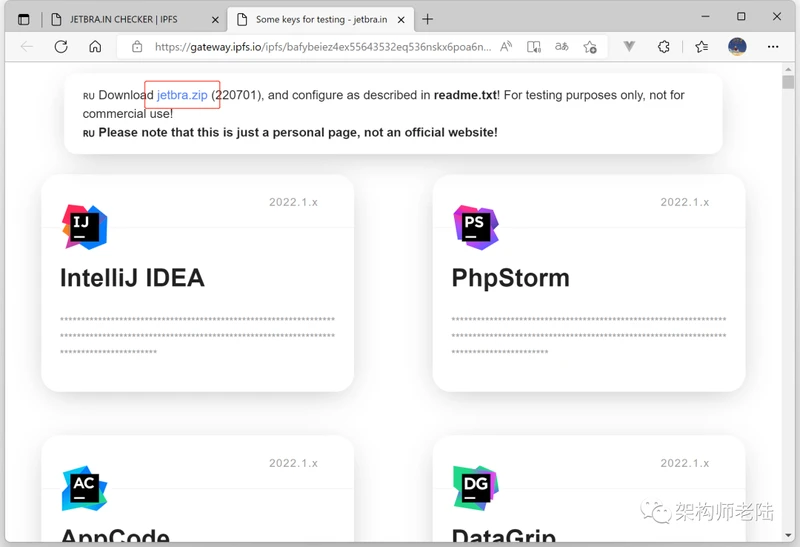This screenshot has height=547, width=800.
Task: Close the Some keys for testing tab
Action: (x=401, y=20)
